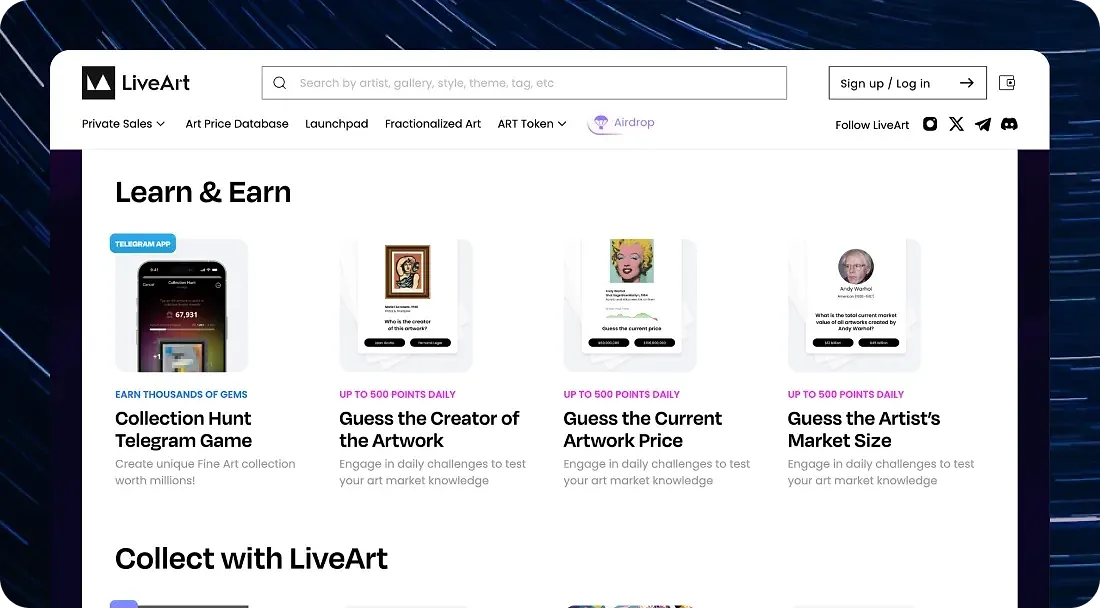Open LiveArt's Instagram icon
1100x608 pixels.
click(930, 124)
